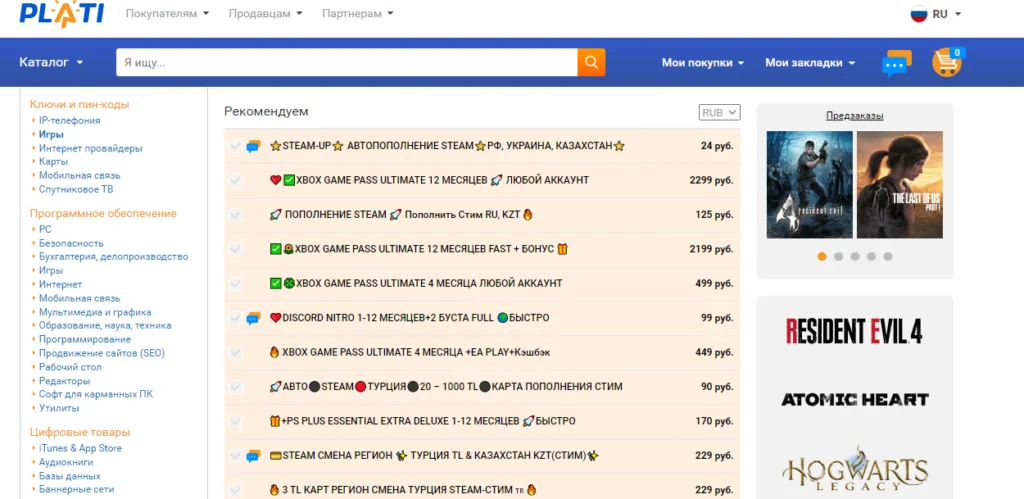The width and height of the screenshot is (1024, 499).
Task: Open 3 TL КАРТ РЕГИОН СМЕНА ТУРЦИЯ offer
Action: click(402, 490)
